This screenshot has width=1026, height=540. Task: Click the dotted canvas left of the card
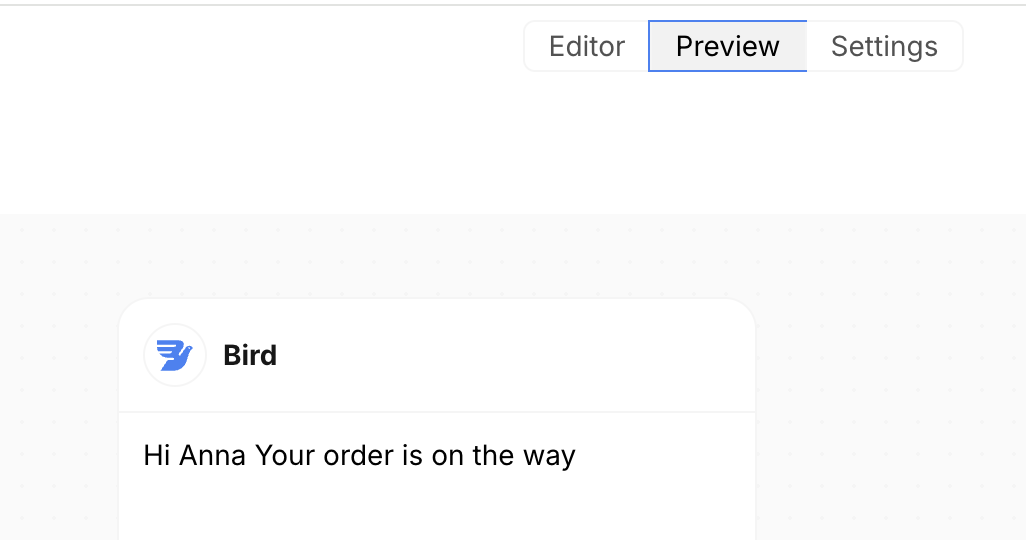pyautogui.click(x=60, y=400)
